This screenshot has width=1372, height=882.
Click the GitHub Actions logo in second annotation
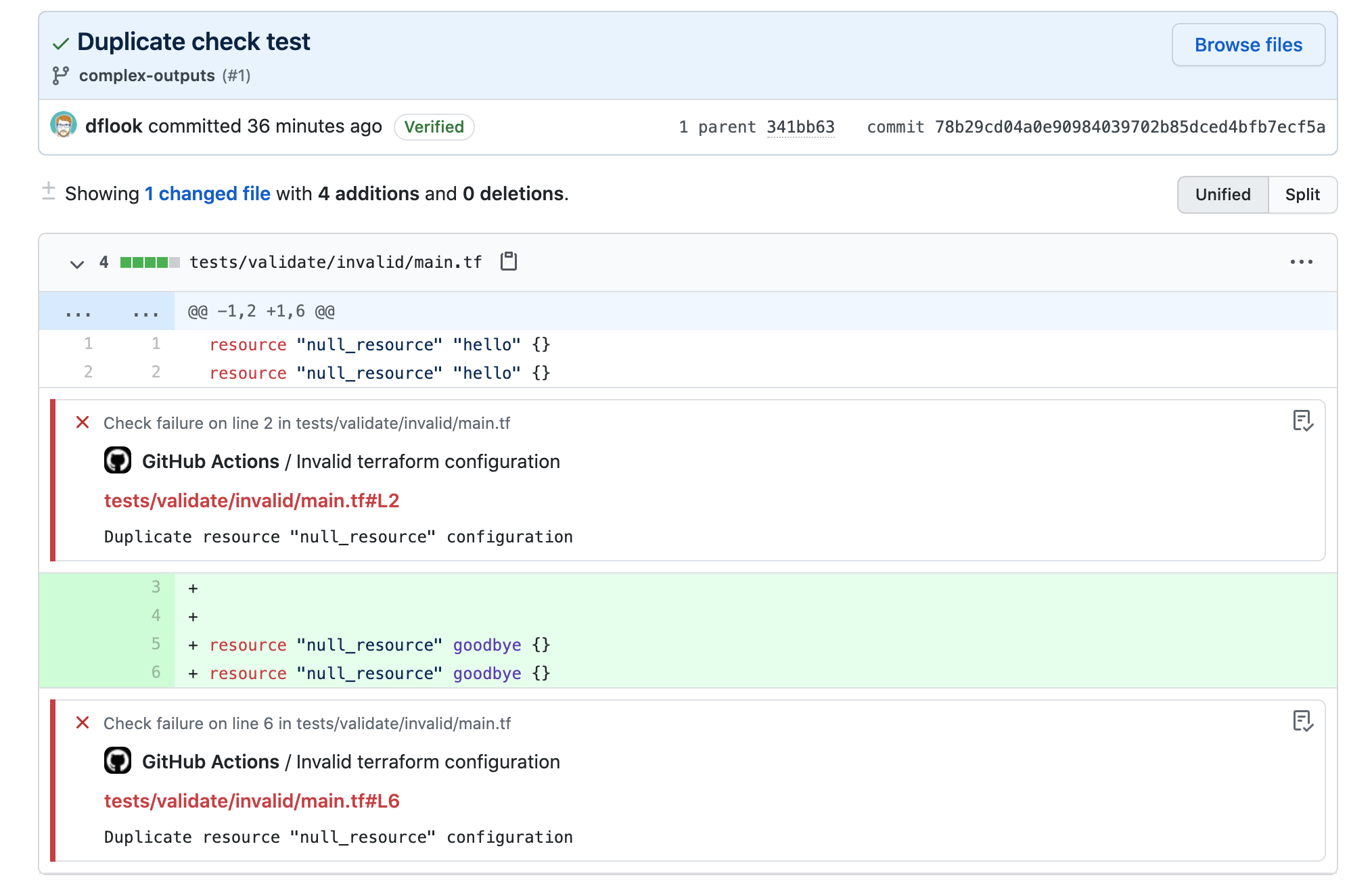click(x=118, y=762)
